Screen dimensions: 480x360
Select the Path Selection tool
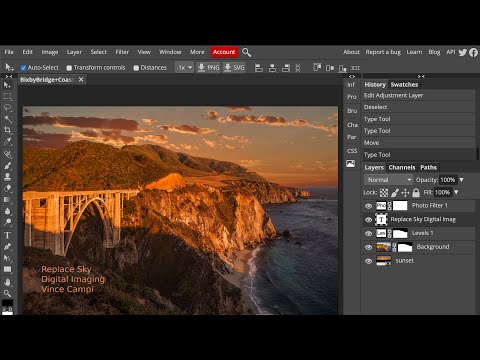[x=7, y=258]
